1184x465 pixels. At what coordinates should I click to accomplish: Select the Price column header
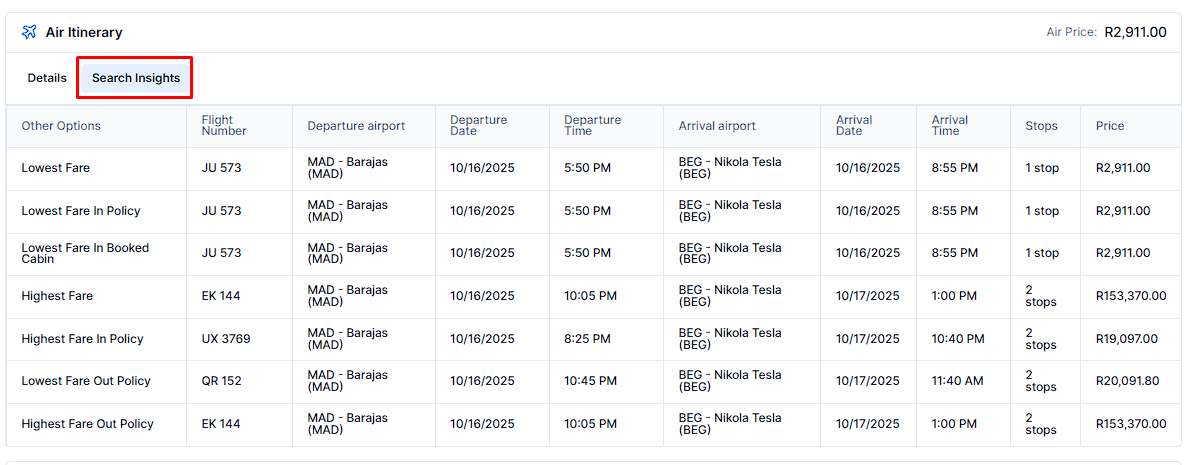[x=1110, y=126]
